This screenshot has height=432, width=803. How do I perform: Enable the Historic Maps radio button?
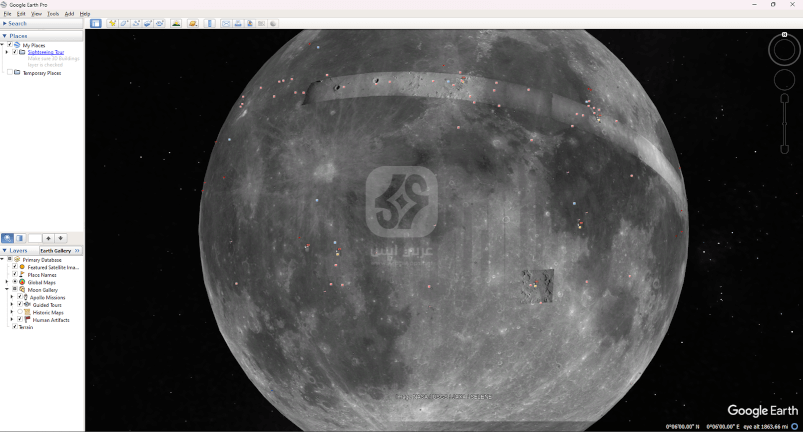pos(20,312)
